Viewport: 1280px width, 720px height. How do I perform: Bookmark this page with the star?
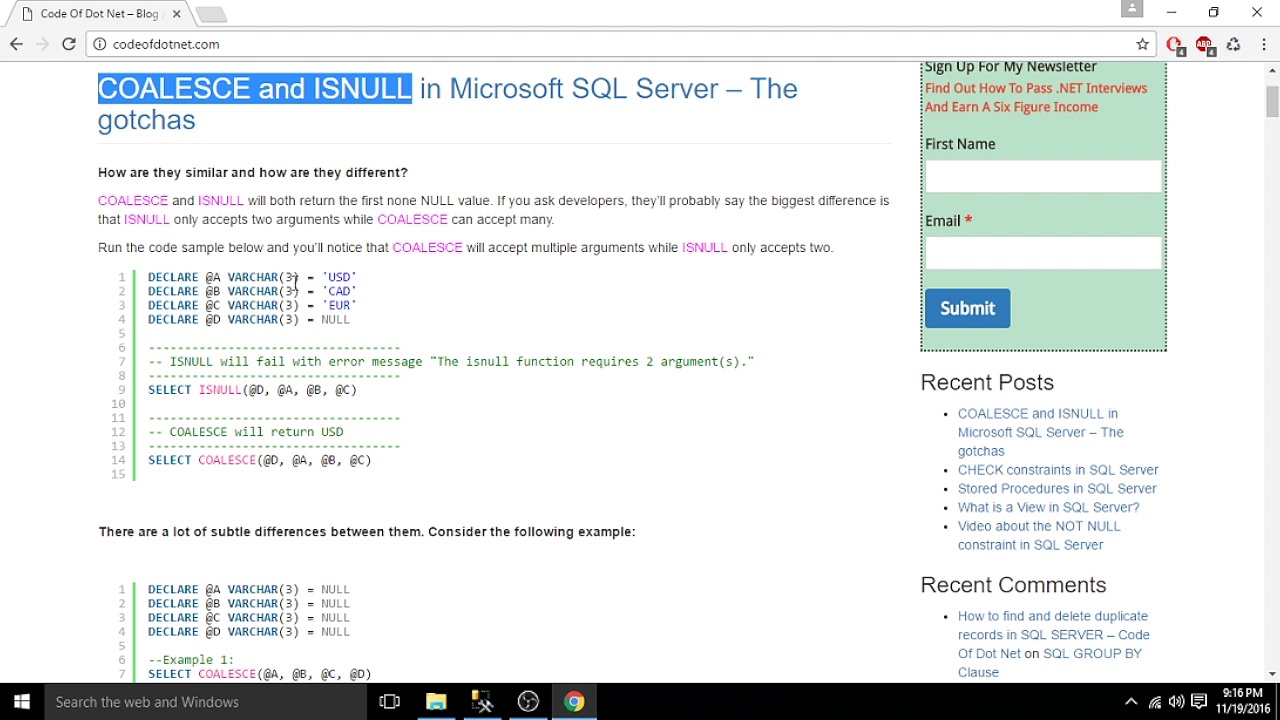[x=1142, y=44]
